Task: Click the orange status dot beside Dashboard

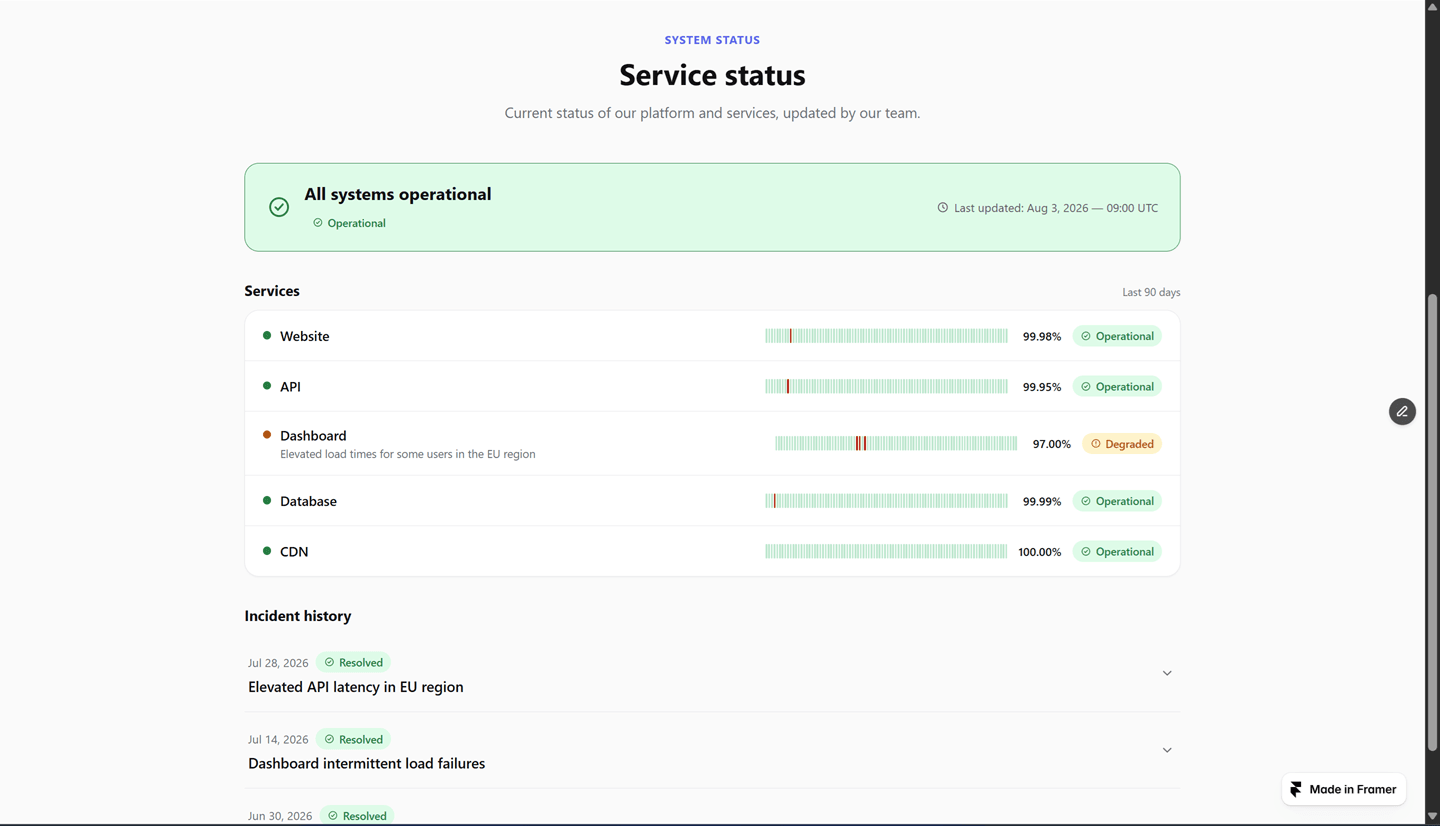Action: pos(267,435)
